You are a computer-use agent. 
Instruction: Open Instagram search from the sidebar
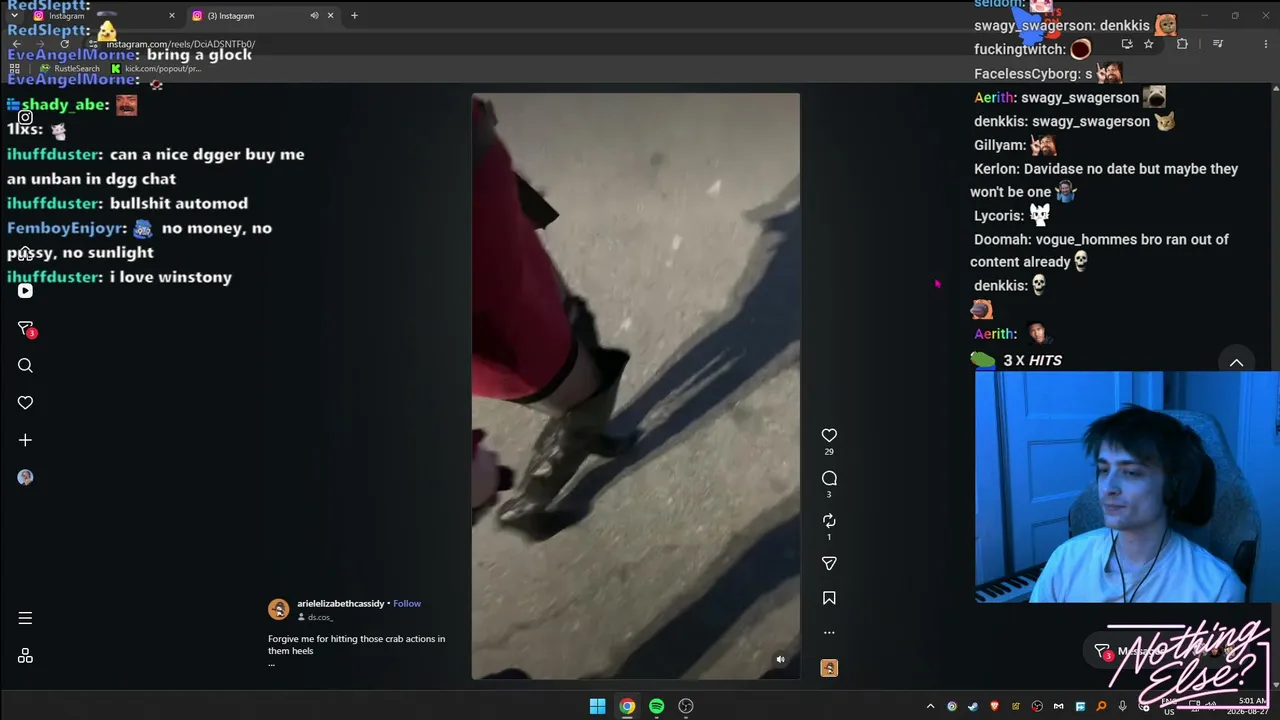click(25, 366)
